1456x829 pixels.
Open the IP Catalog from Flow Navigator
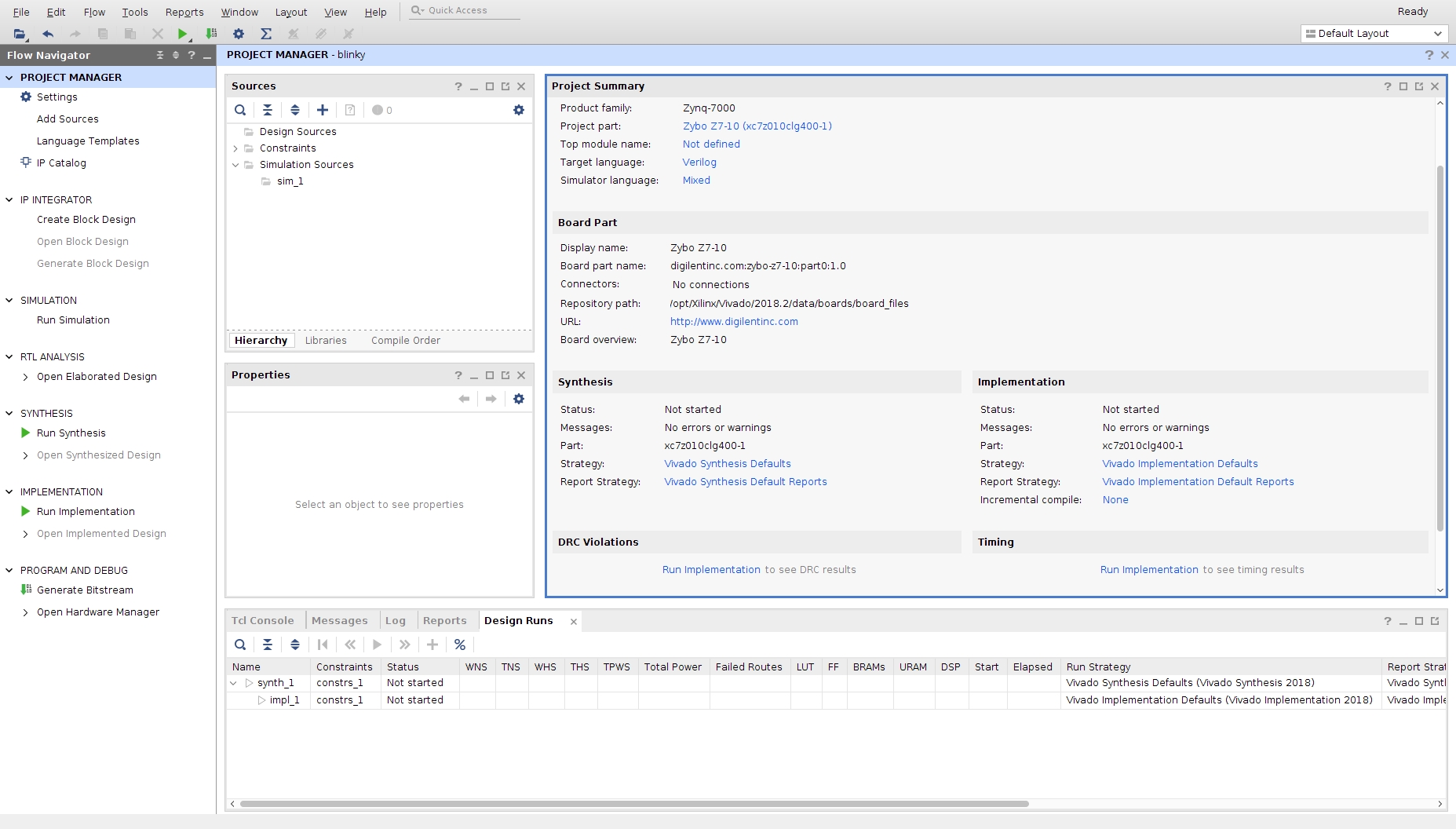click(x=61, y=163)
